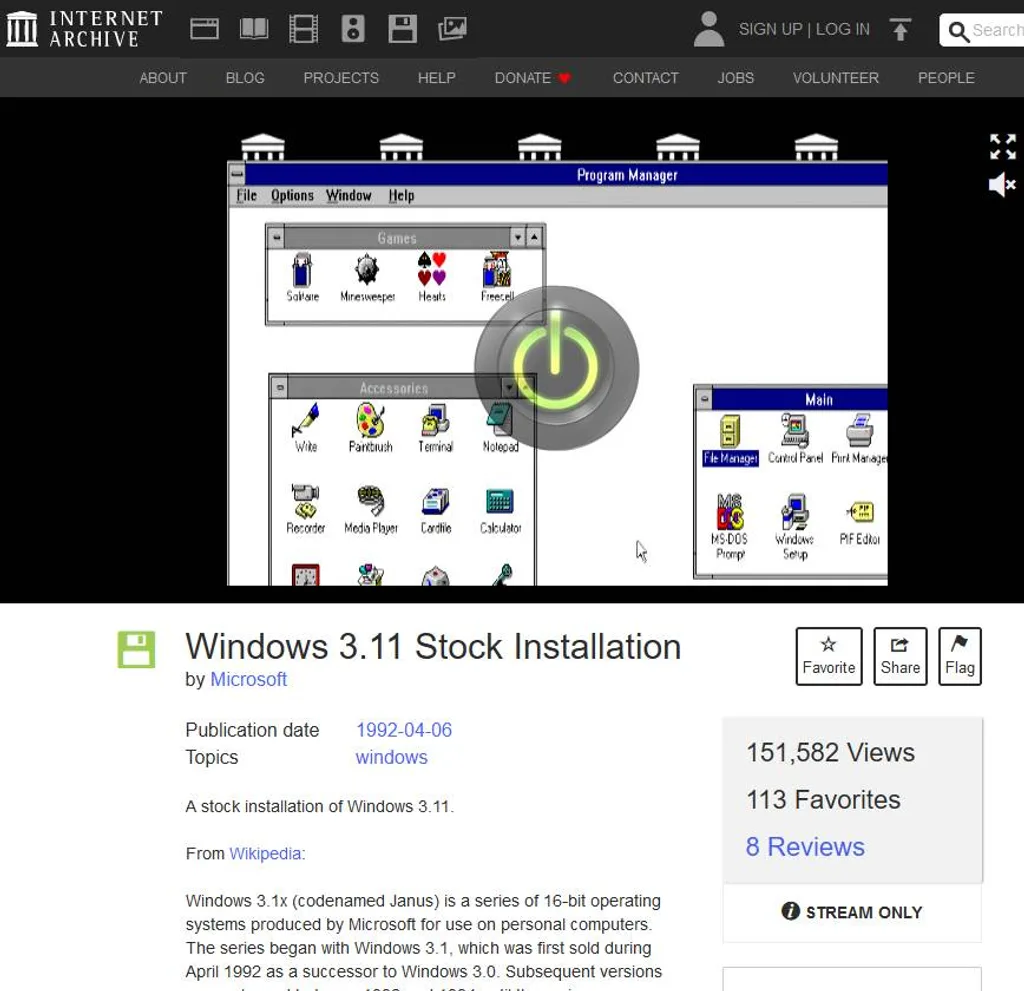1024x991 pixels.
Task: Open the Software floppy disk icon
Action: [x=402, y=29]
